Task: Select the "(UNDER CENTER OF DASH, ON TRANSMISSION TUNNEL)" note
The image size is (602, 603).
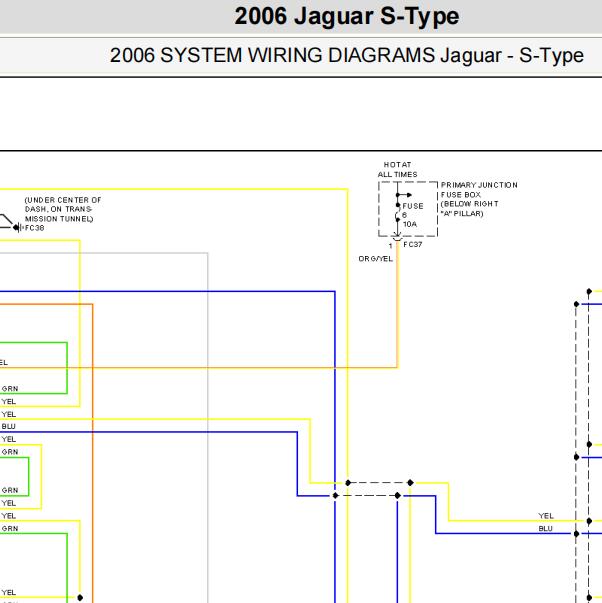Action: coord(63,209)
